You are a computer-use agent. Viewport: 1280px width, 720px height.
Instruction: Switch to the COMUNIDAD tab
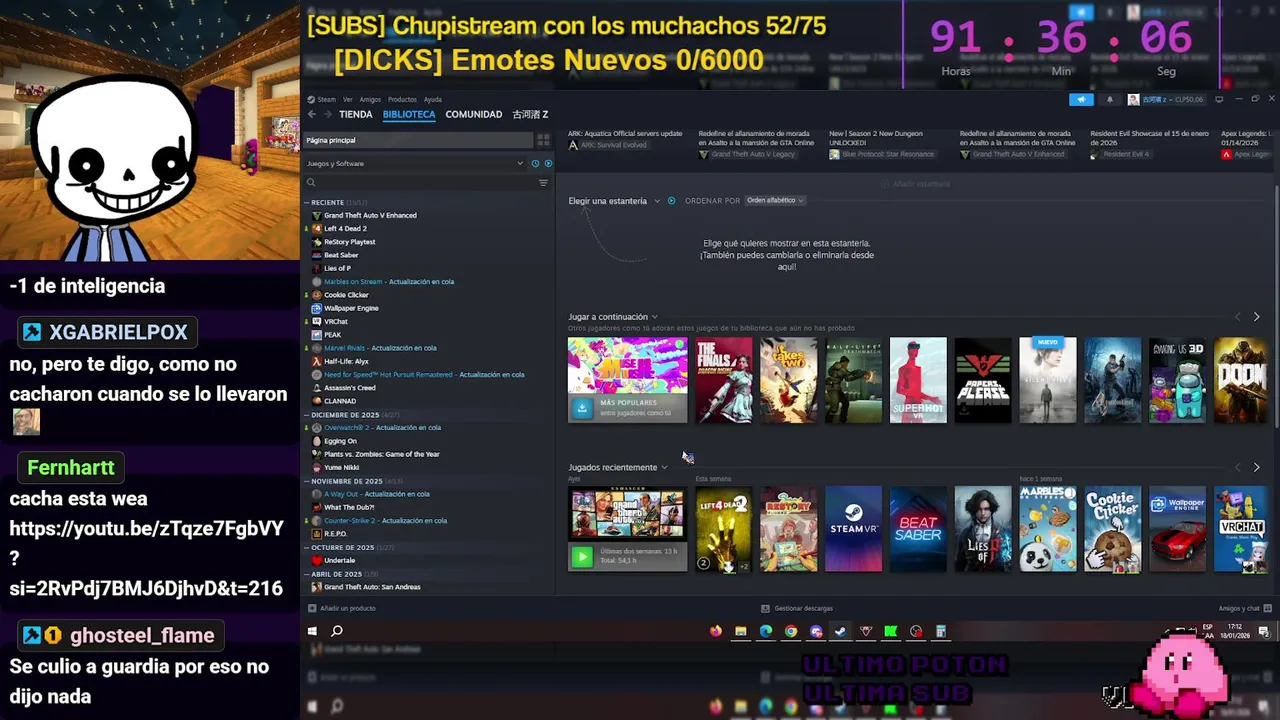tap(474, 115)
